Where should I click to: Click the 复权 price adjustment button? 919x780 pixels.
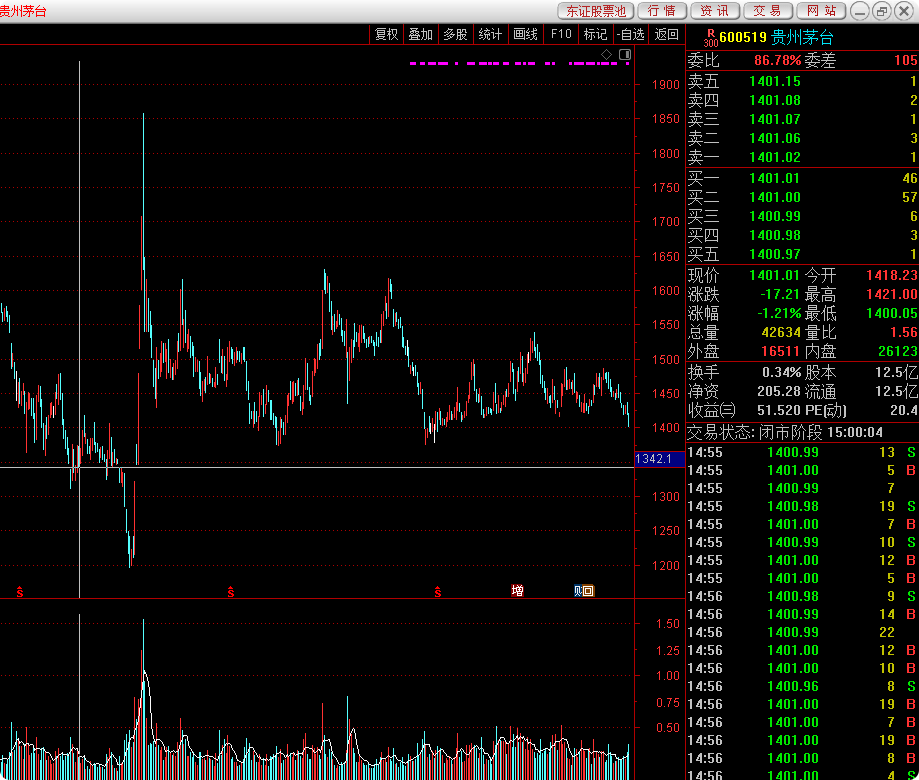[386, 35]
